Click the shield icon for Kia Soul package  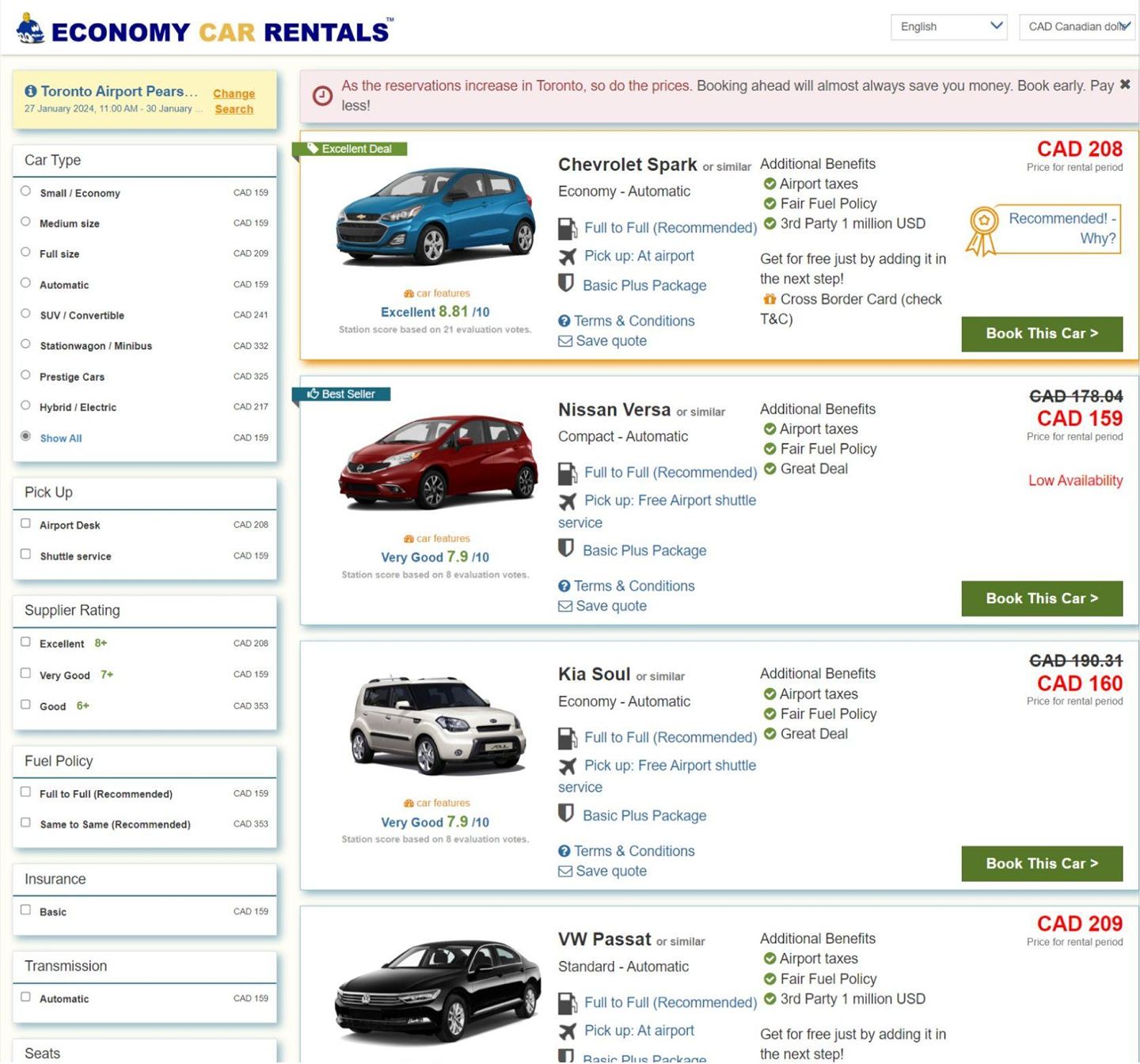pos(566,814)
